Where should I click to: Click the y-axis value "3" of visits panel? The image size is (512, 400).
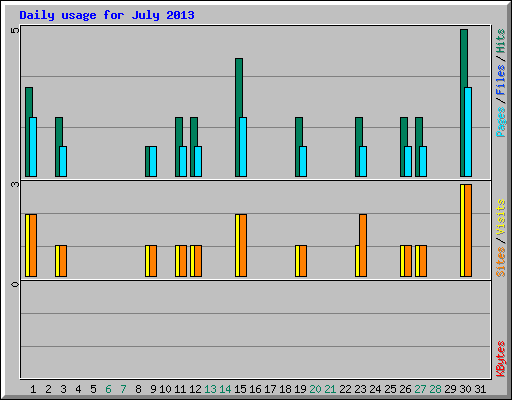click(15, 184)
